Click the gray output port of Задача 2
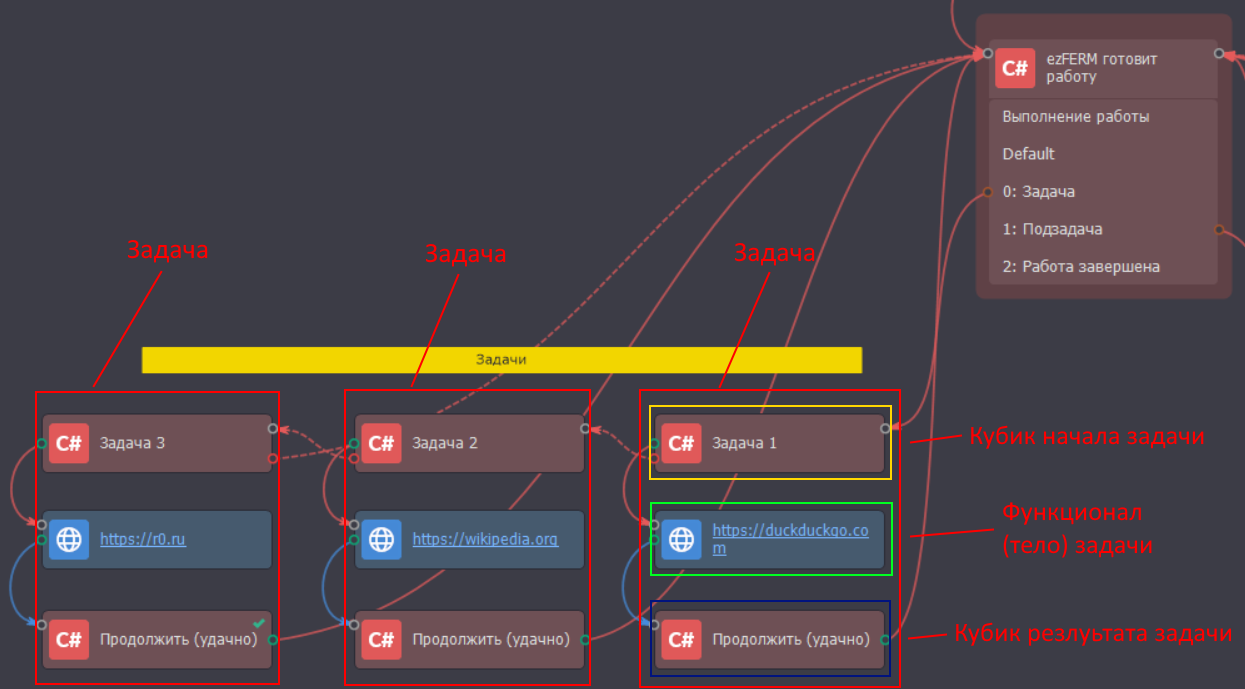1245x689 pixels. tap(585, 428)
